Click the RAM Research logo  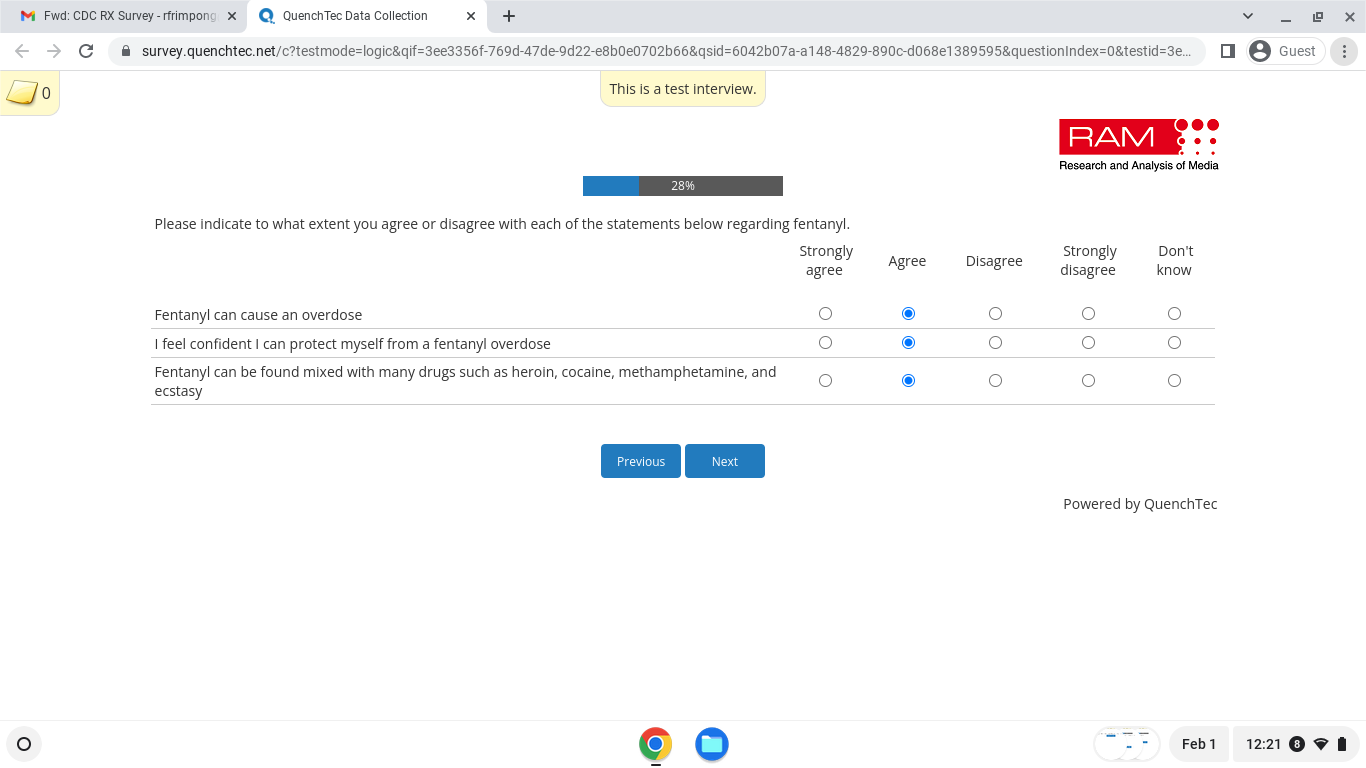click(1138, 145)
